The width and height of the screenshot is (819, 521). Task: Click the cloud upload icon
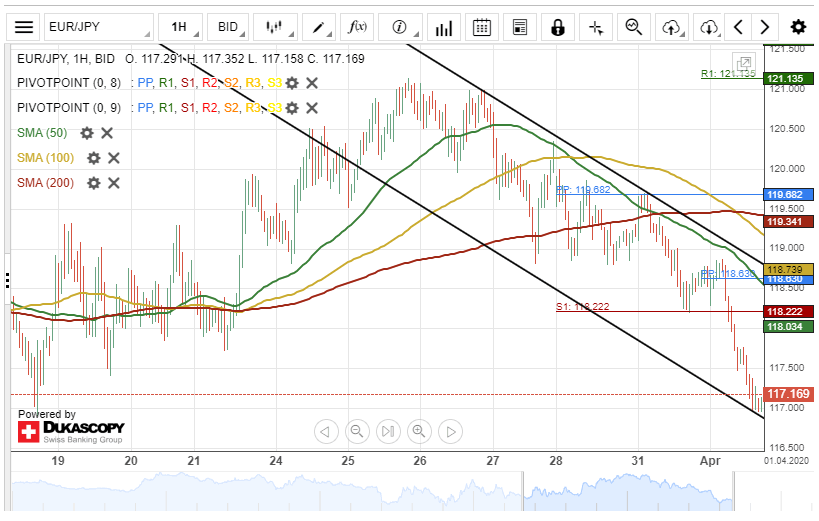[673, 27]
